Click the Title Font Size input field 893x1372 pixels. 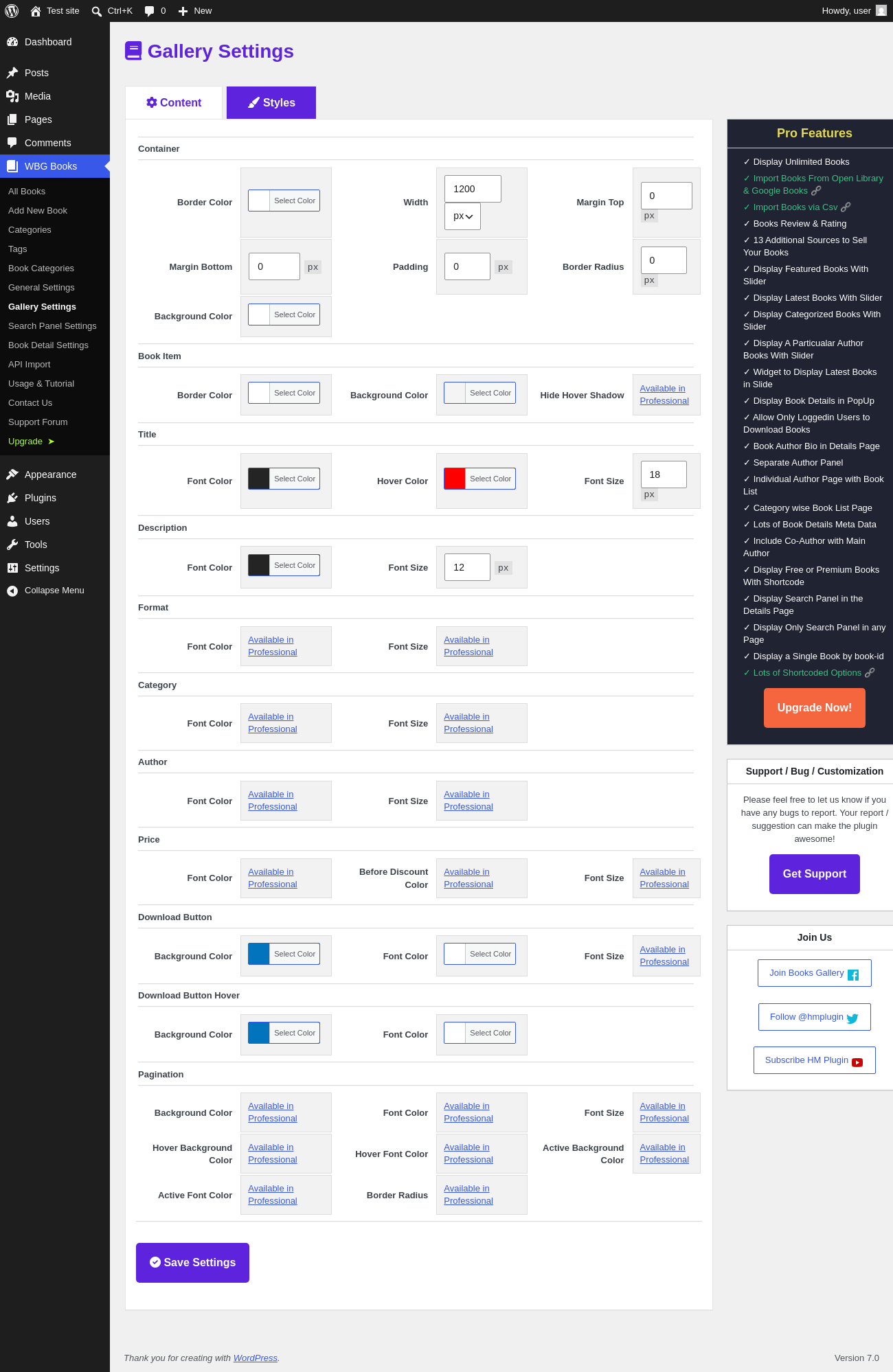(x=664, y=475)
